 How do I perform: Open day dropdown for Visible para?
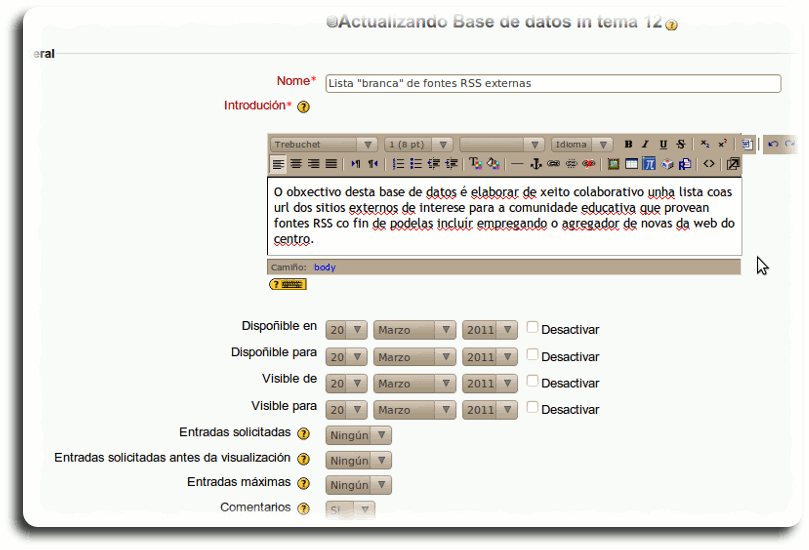[x=346, y=410]
